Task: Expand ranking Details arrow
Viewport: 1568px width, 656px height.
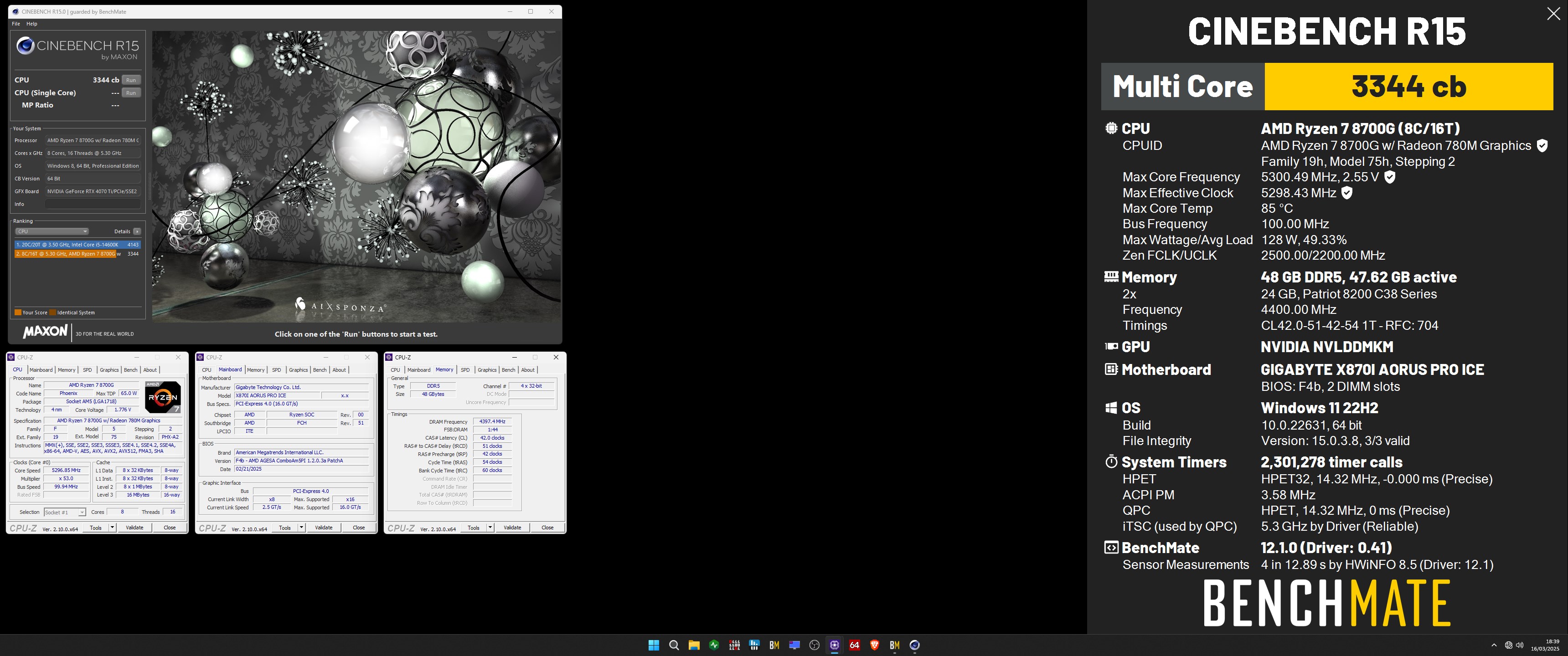Action: click(137, 231)
